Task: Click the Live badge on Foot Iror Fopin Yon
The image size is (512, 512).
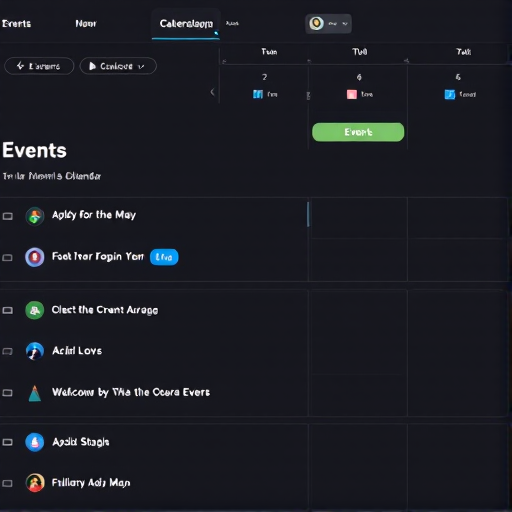Action: (164, 257)
